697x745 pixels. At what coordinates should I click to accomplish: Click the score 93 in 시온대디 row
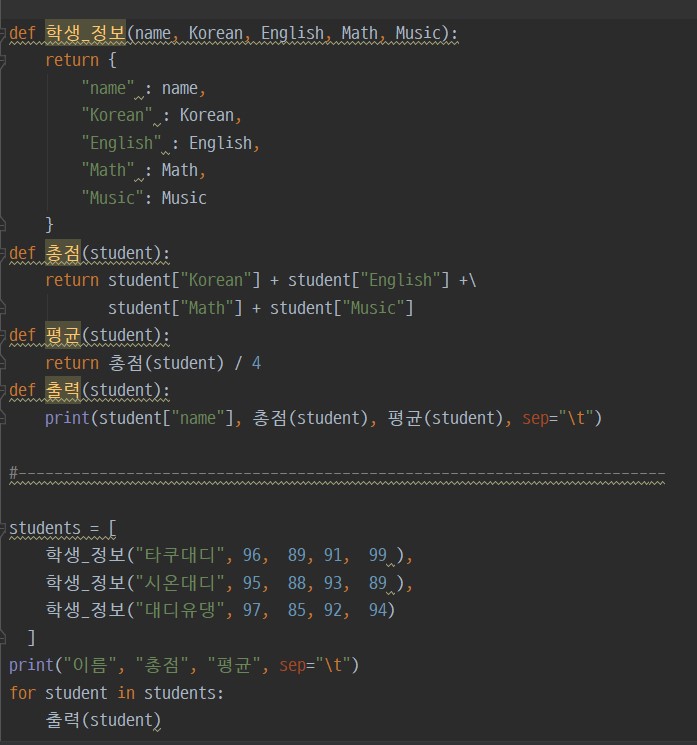point(333,582)
